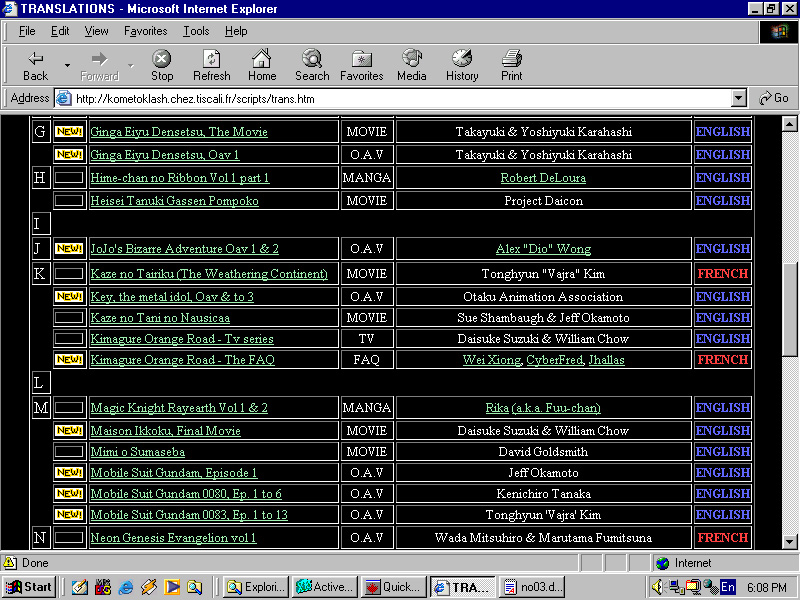
Task: Click the volume speaker tray icon
Action: coord(657,587)
